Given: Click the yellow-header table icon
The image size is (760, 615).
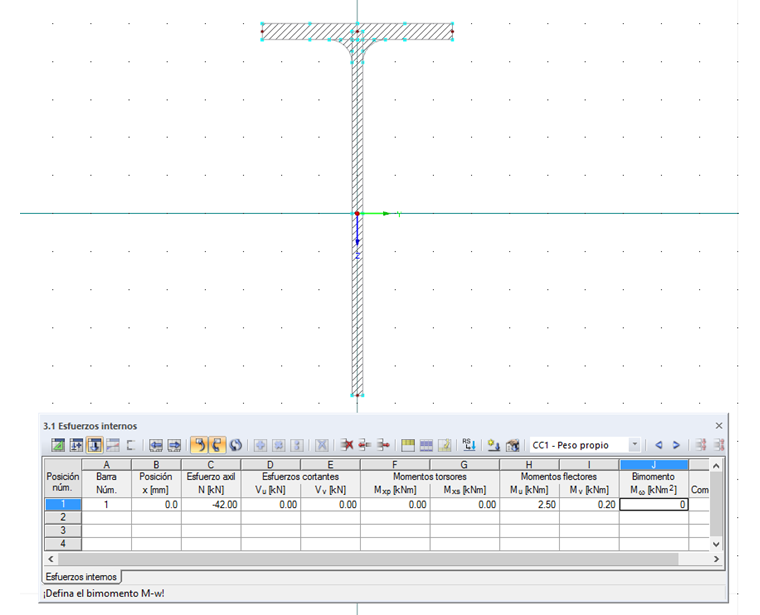Looking at the screenshot, I should pos(408,445).
